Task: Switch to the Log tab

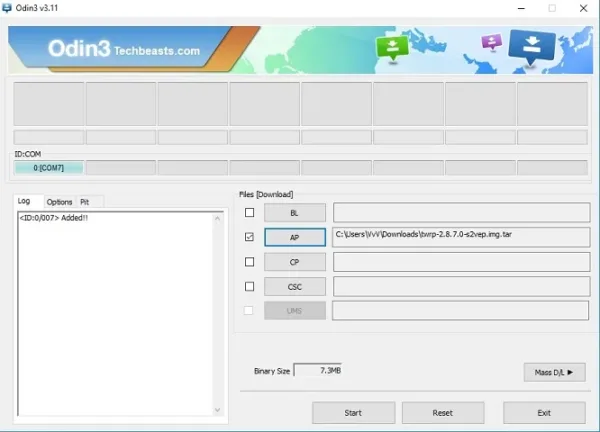Action: 24,201
